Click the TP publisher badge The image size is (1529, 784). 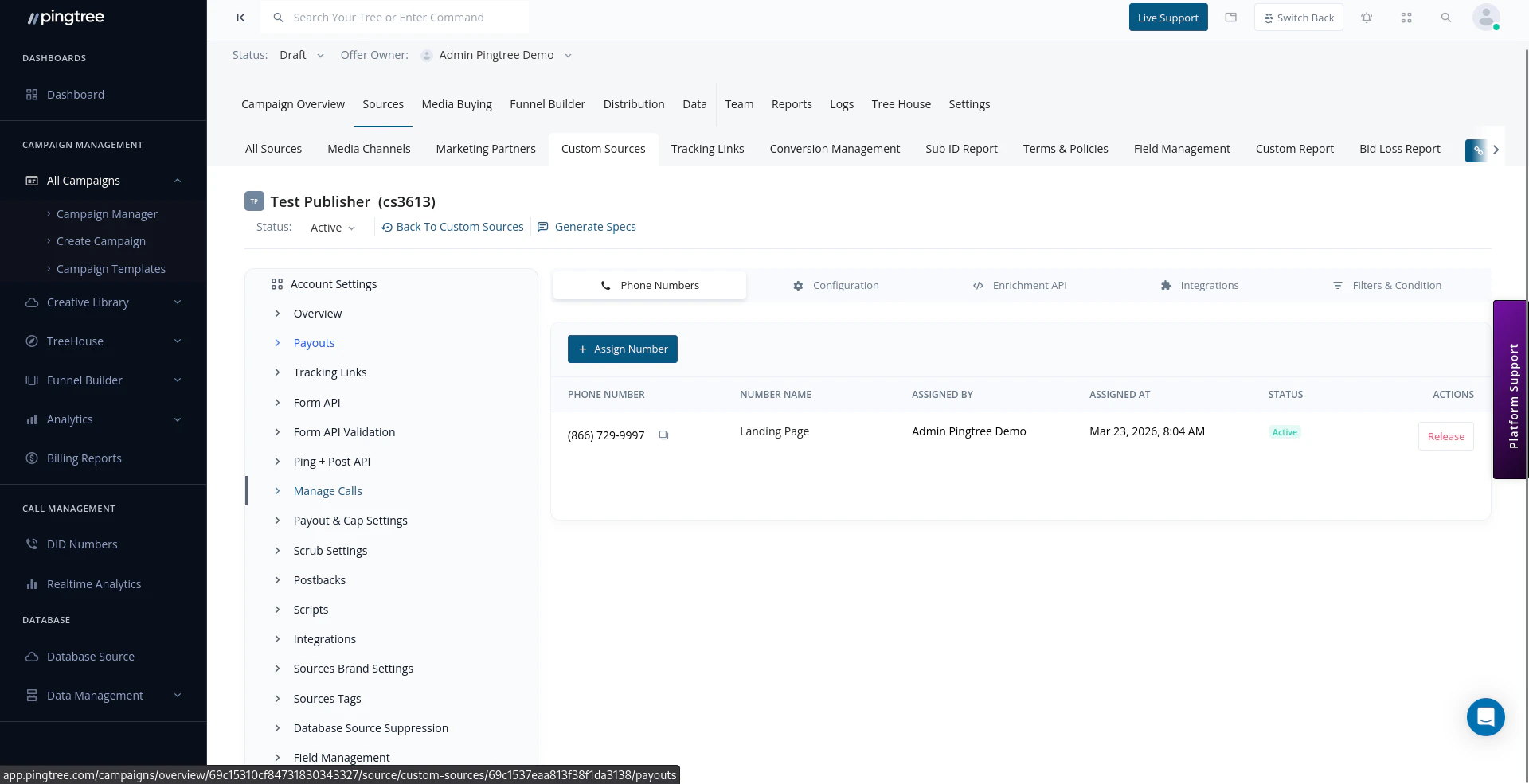tap(254, 201)
